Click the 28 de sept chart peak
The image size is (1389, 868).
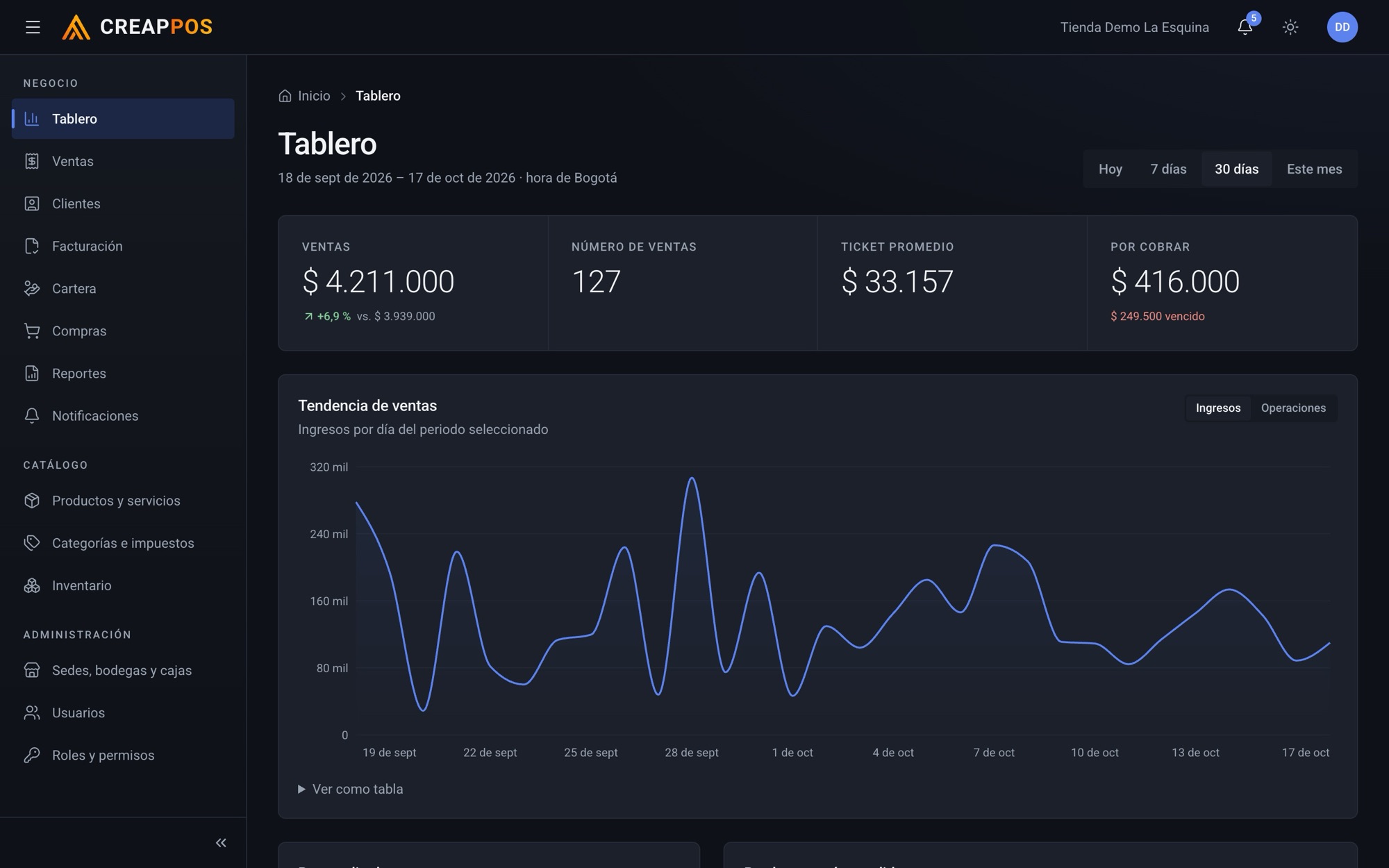tap(692, 478)
